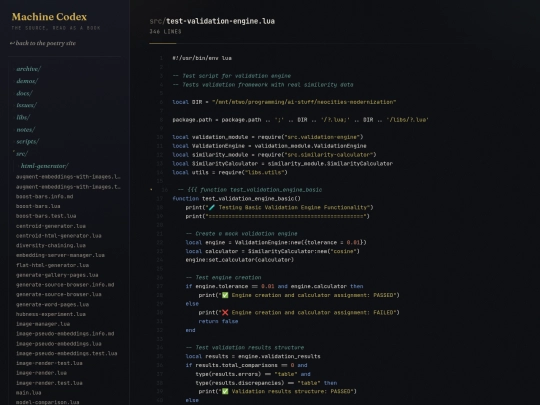Open image-render-test.lua file

coord(49,363)
